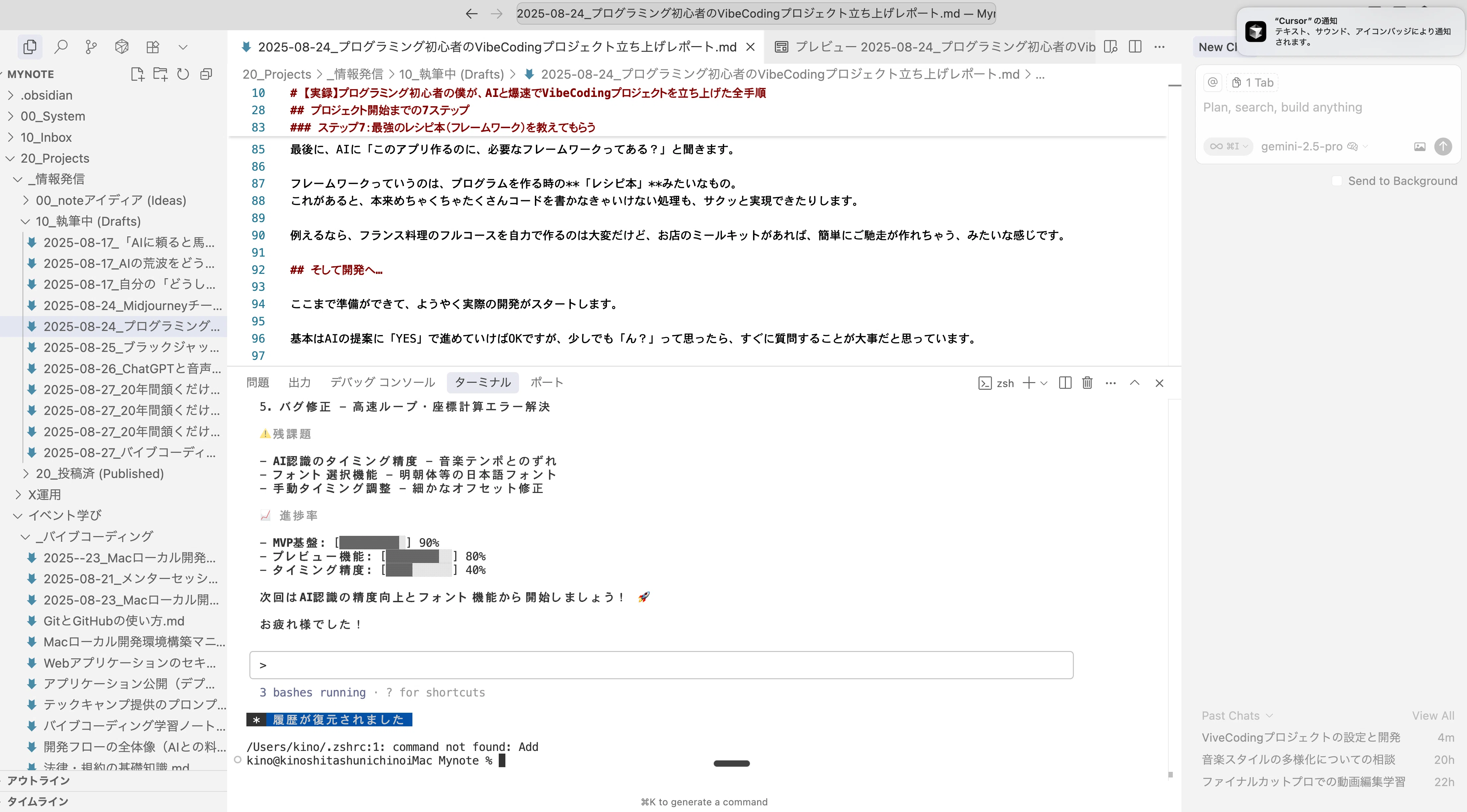This screenshot has width=1467, height=812.
Task: Open the Extensions view icon
Action: coord(153,47)
